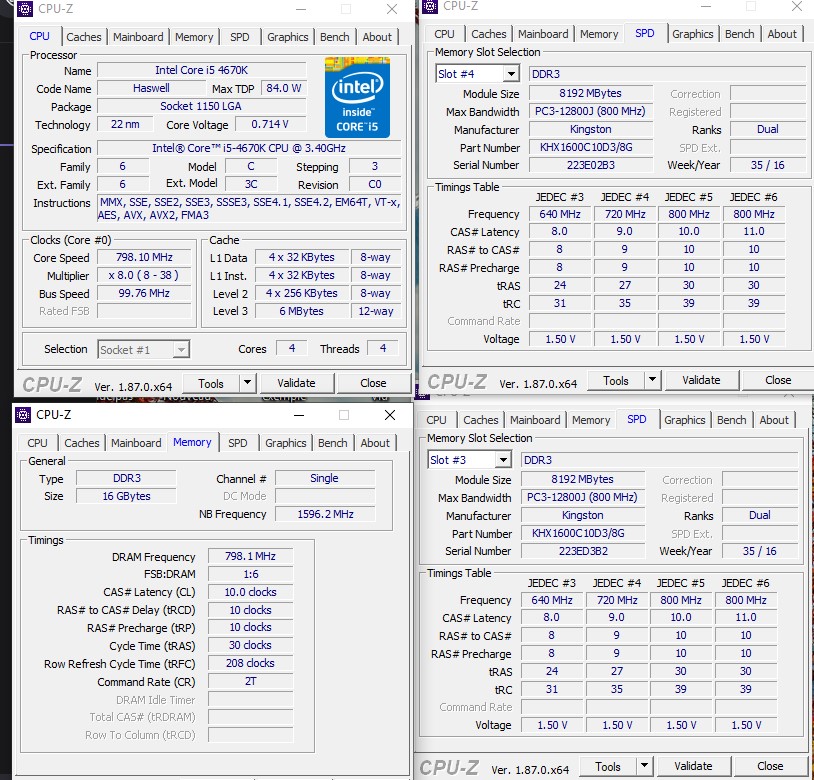Switch to Mainboard tab in CPU window
Screen dimensions: 814x780
[x=138, y=37]
